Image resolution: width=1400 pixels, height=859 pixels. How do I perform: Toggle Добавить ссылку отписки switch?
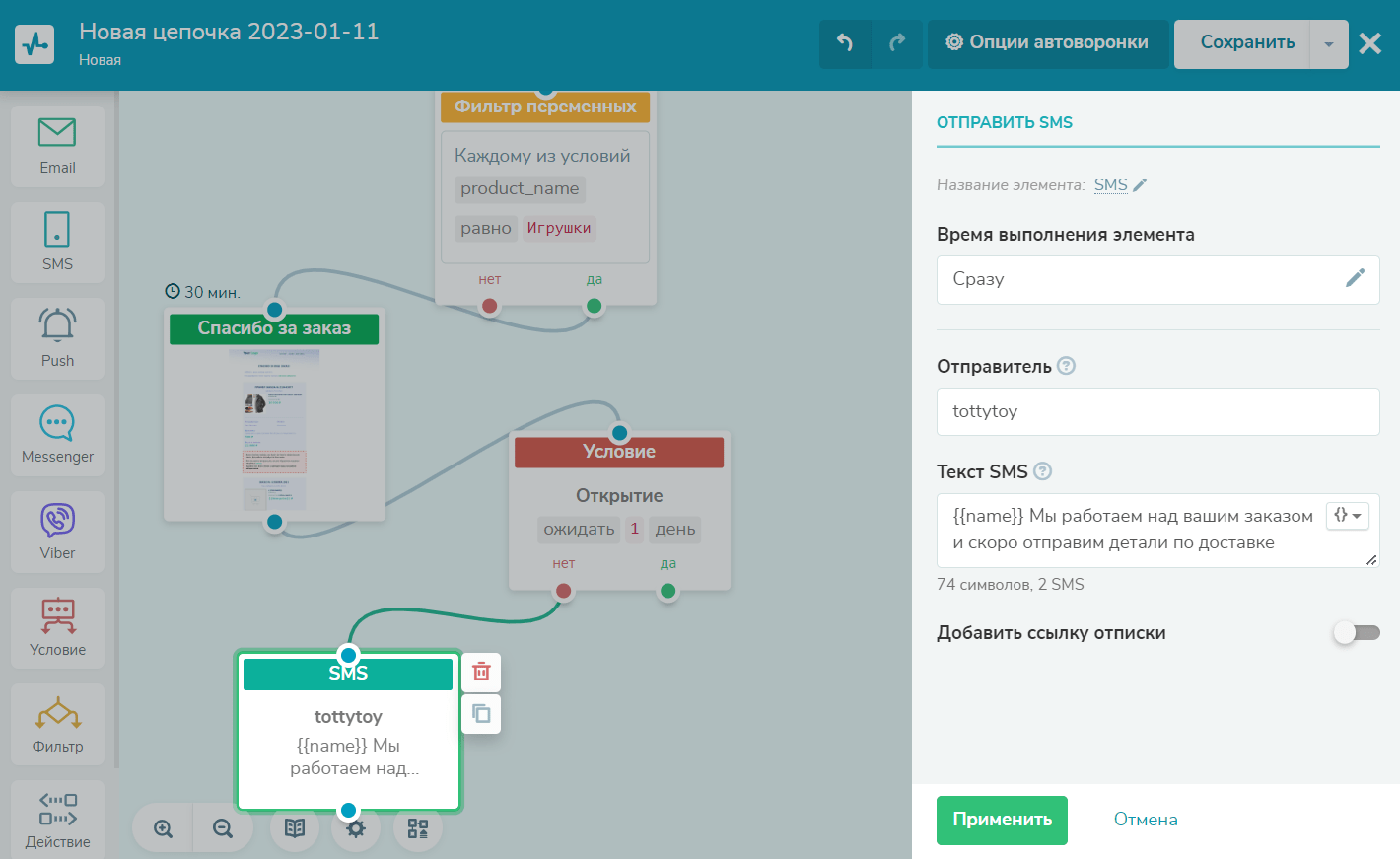coord(1356,633)
